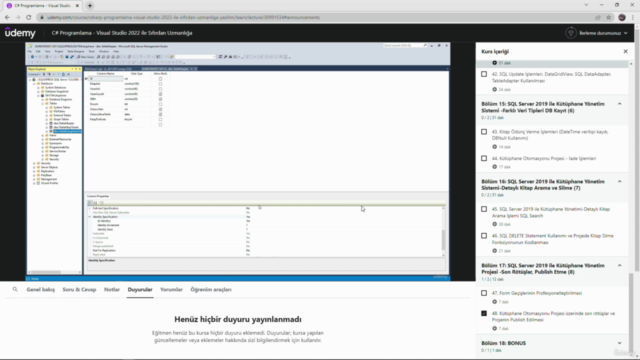Open a new browser tab
The height and width of the screenshot is (360, 640).
[x=90, y=6]
